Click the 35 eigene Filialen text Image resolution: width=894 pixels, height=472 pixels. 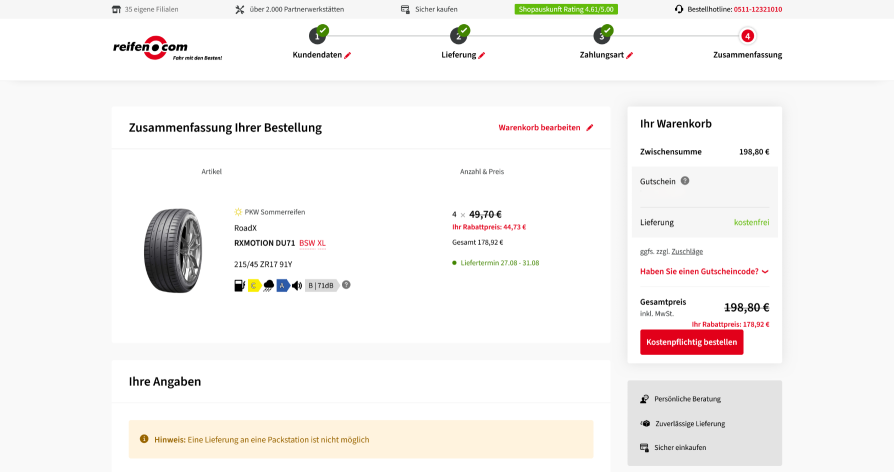(151, 9)
